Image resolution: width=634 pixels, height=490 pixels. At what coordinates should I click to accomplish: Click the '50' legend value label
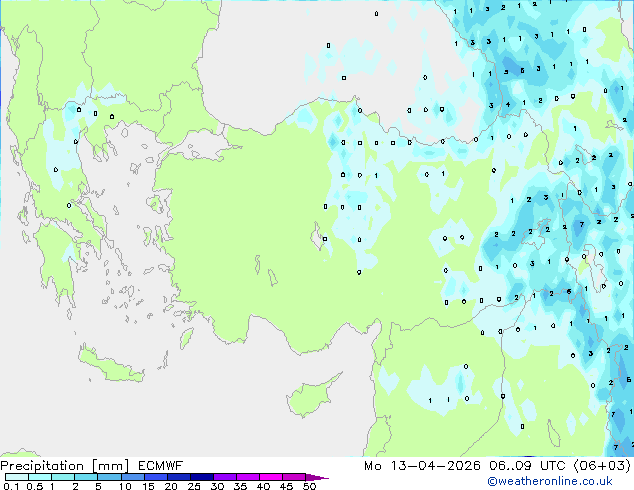310,486
